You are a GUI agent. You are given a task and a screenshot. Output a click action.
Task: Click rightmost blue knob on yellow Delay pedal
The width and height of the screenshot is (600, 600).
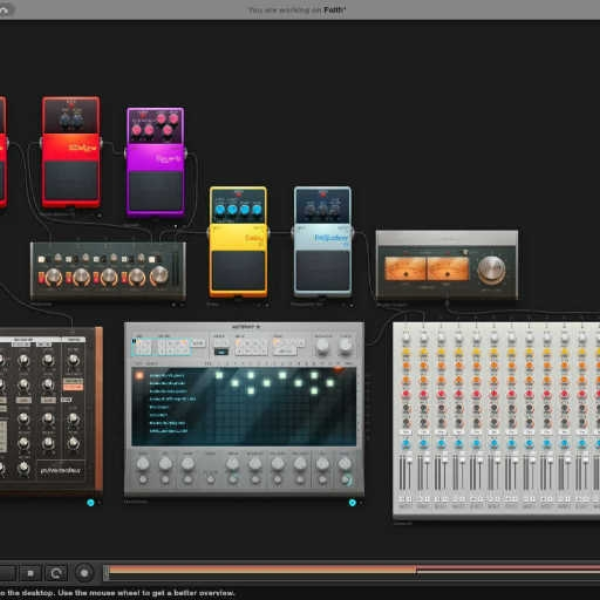coord(256,209)
